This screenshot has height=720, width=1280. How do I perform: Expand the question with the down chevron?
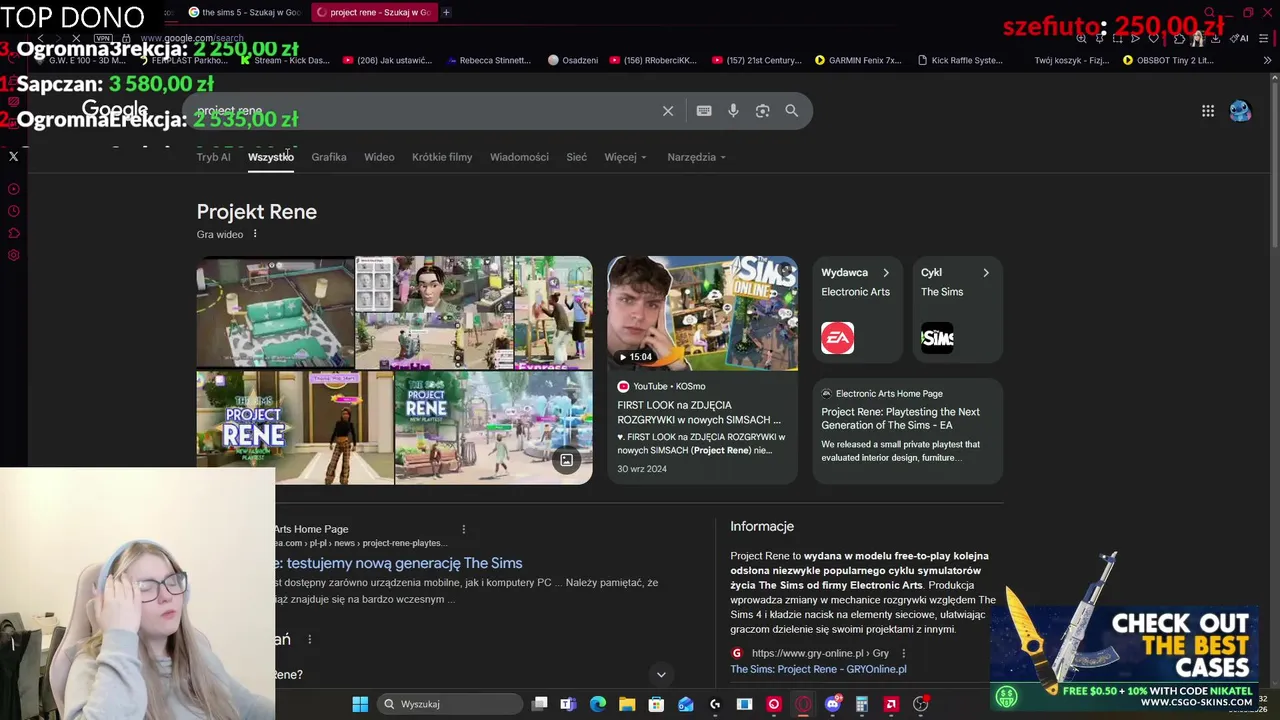tap(661, 675)
